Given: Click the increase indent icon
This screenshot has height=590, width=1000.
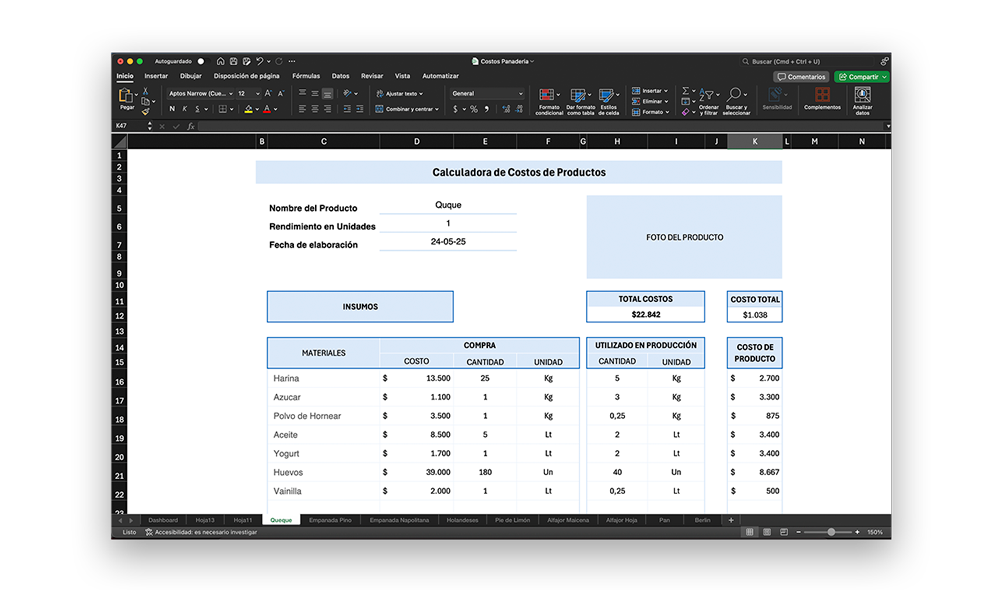Looking at the screenshot, I should [x=360, y=109].
